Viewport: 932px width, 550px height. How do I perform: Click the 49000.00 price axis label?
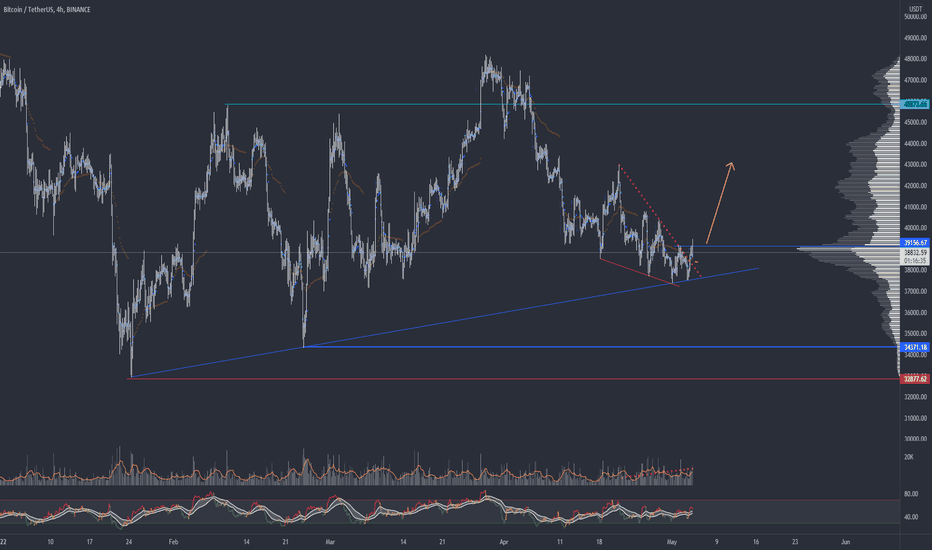(915, 37)
